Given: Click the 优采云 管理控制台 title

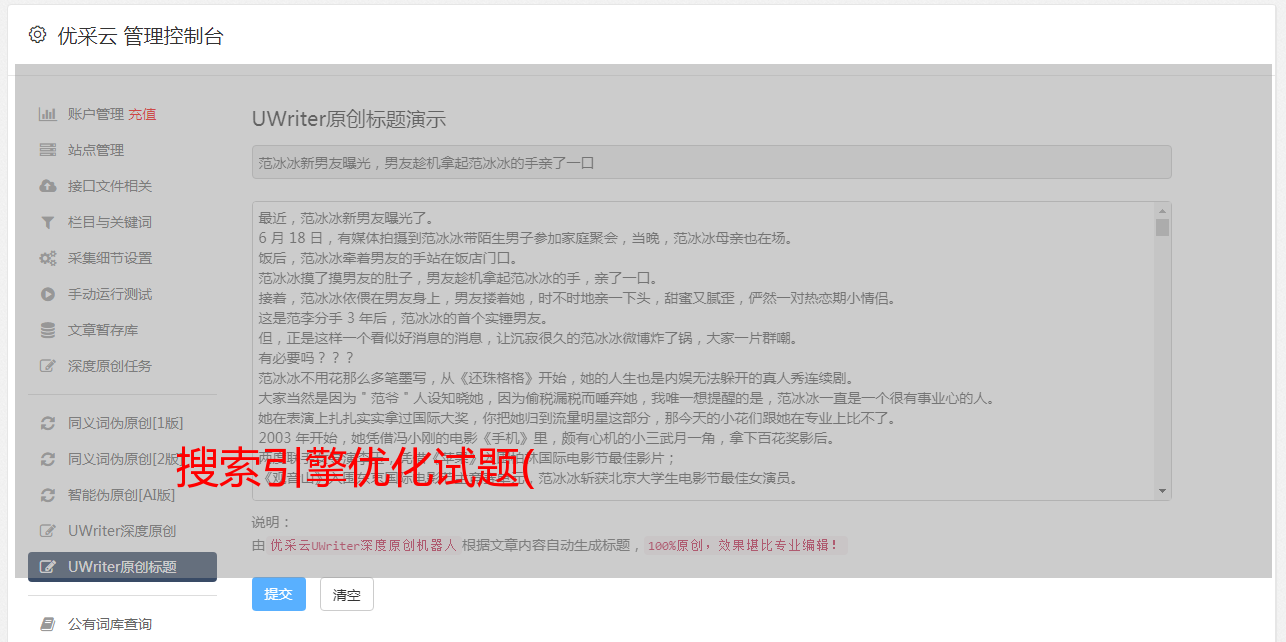Looking at the screenshot, I should [141, 36].
